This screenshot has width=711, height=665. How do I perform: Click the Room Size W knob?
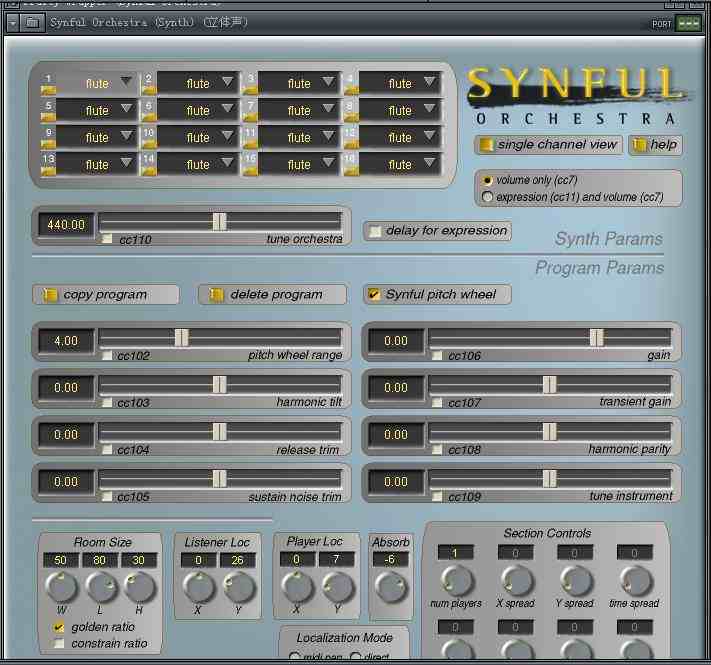(x=61, y=587)
